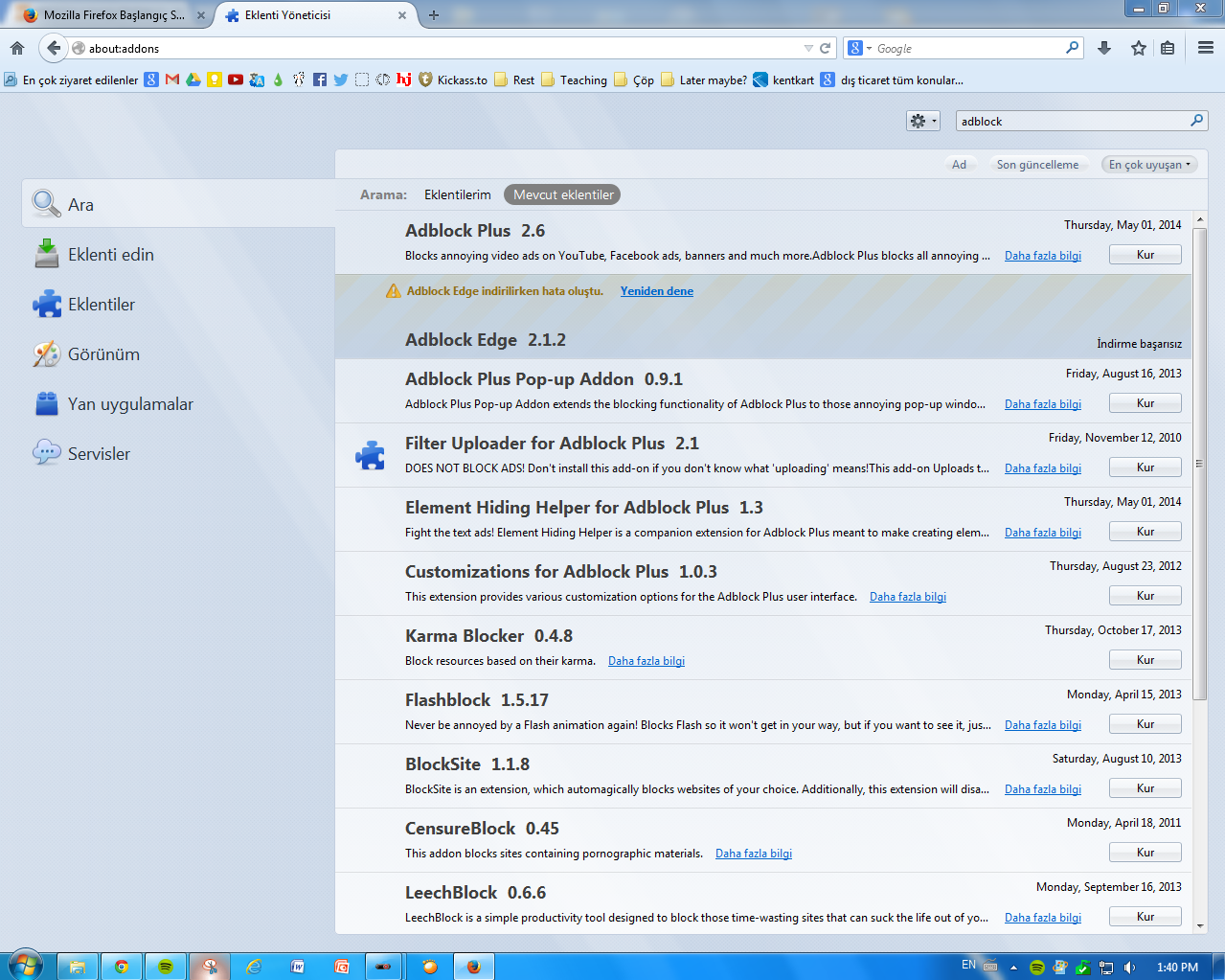Show hidden system tray icons

[1013, 967]
